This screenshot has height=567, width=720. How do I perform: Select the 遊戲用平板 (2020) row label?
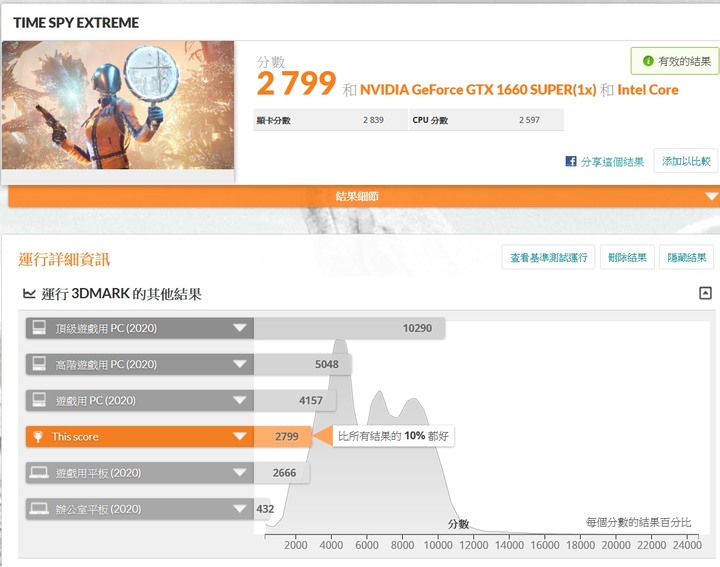98,473
